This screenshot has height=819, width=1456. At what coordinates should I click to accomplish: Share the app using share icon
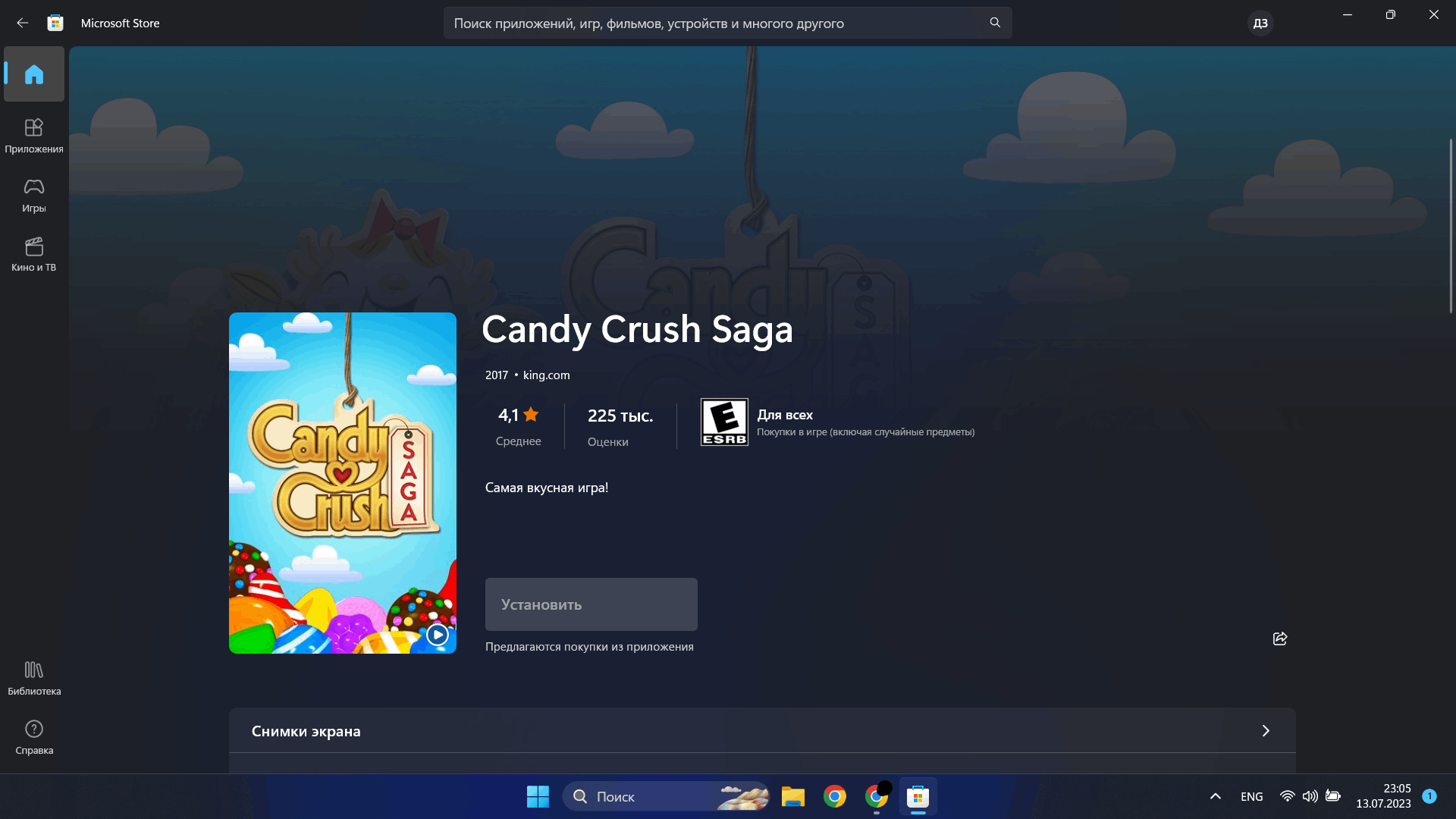coord(1280,639)
